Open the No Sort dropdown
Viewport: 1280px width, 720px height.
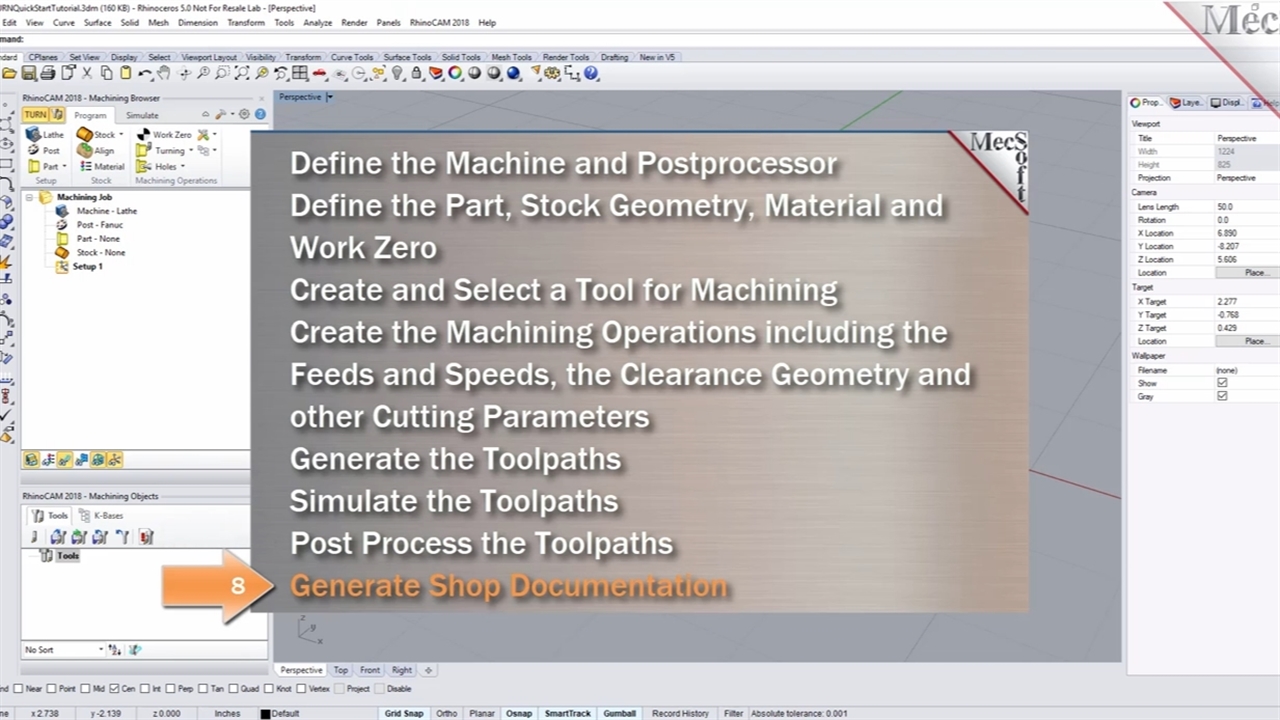click(101, 650)
